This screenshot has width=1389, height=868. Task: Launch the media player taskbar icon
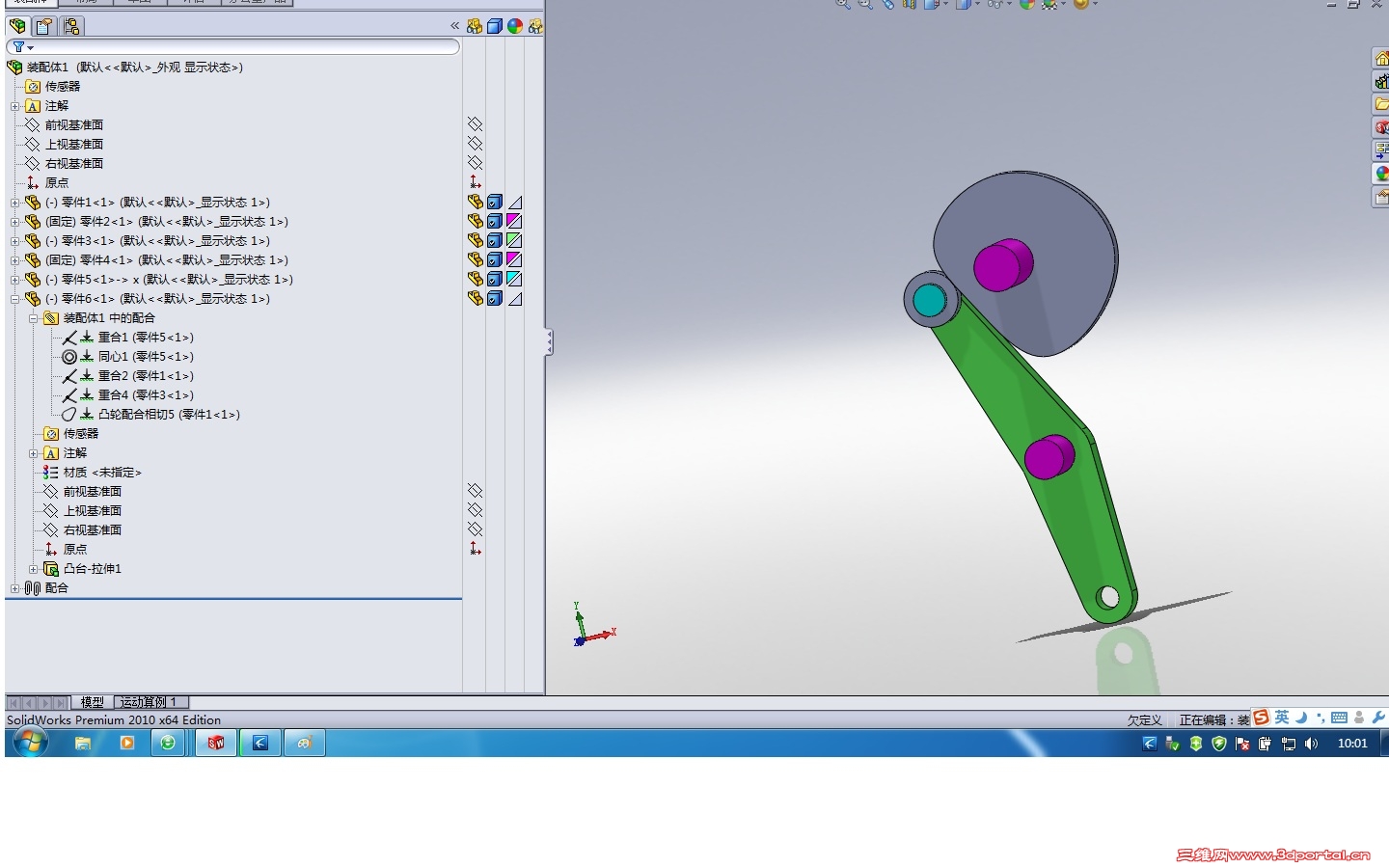126,743
